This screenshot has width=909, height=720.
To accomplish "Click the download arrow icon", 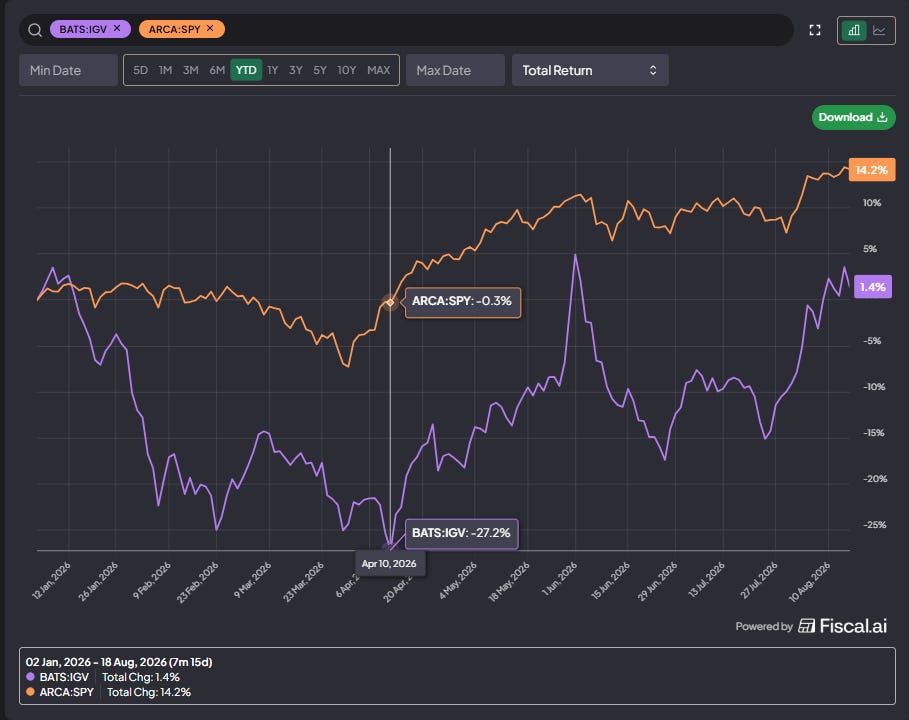I will [x=882, y=117].
